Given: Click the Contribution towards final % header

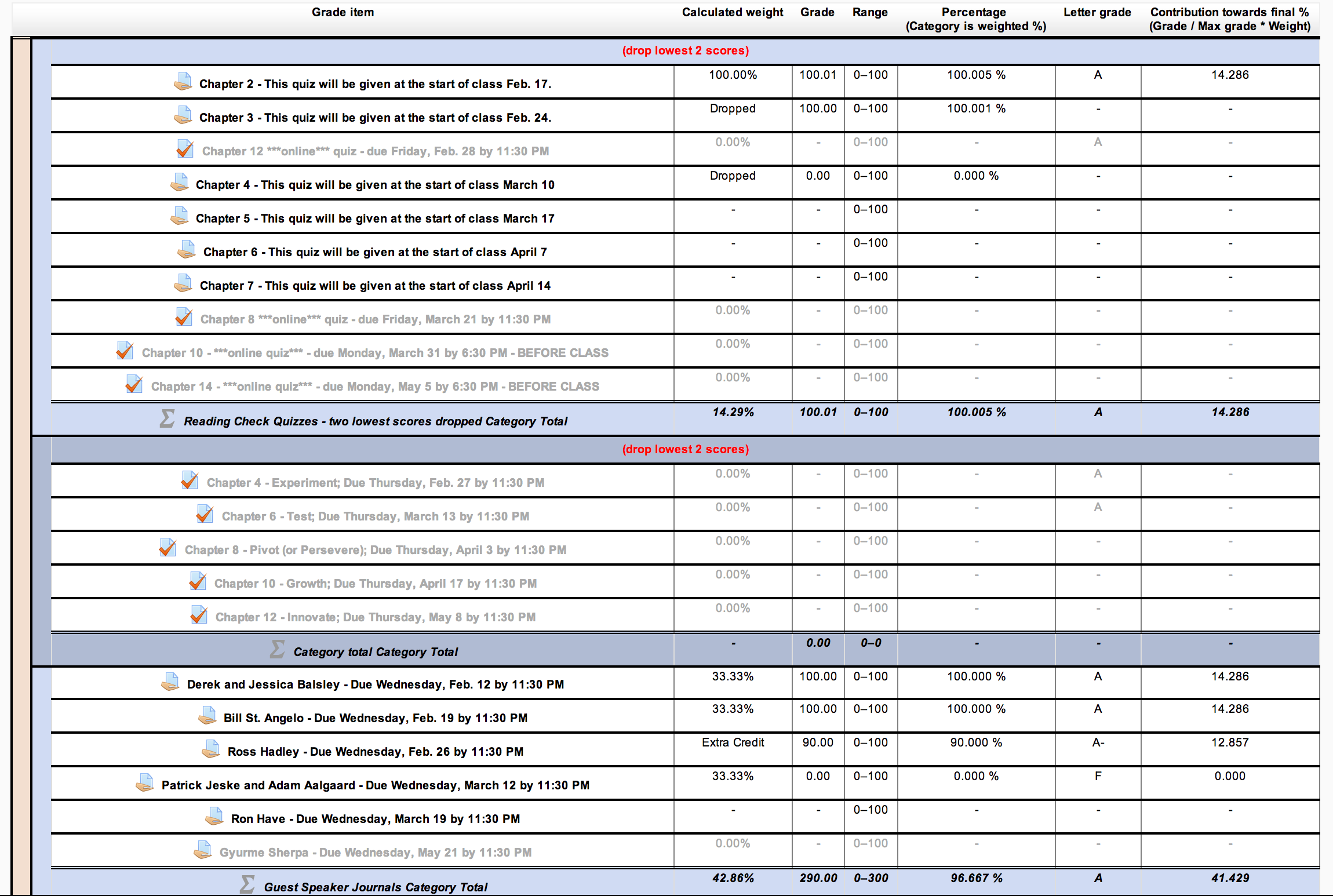Looking at the screenshot, I should [x=1230, y=19].
